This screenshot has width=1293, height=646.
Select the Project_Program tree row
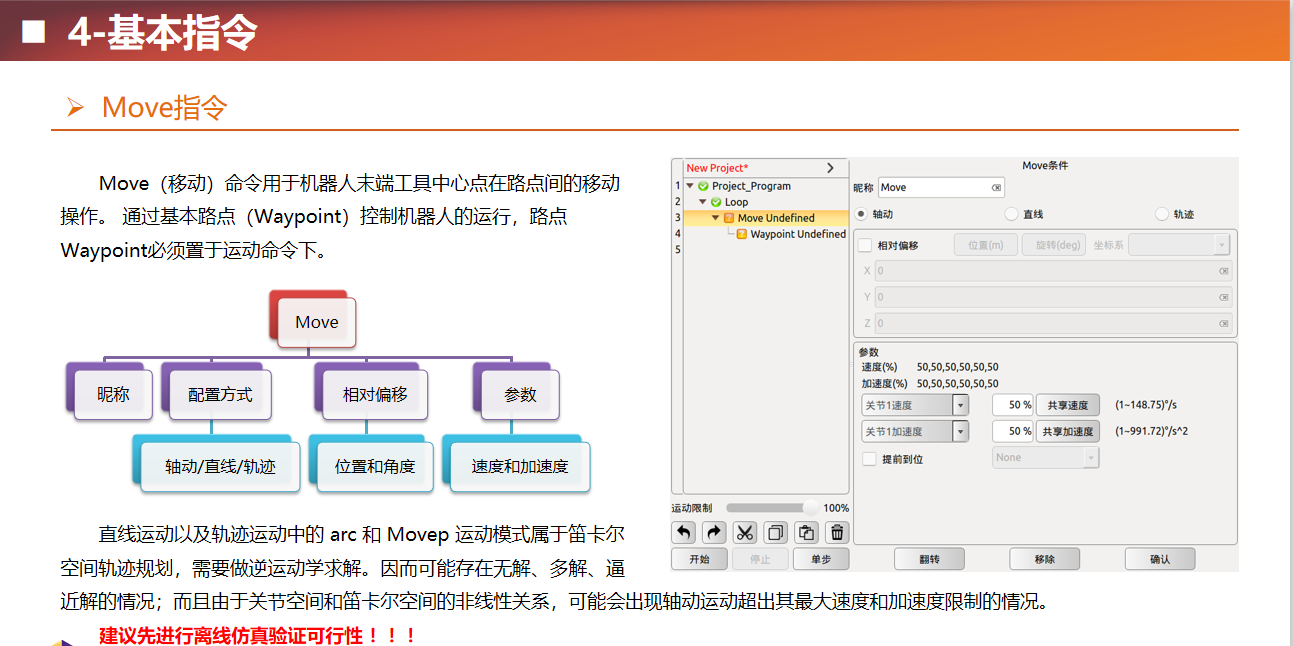(x=765, y=186)
